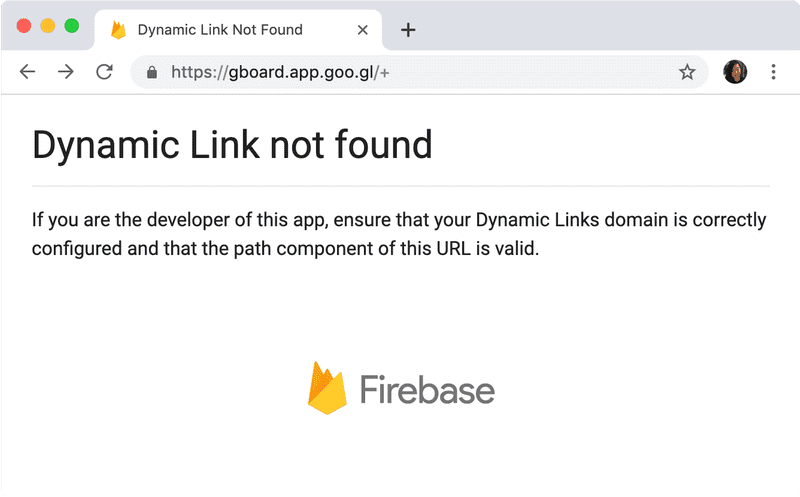Image resolution: width=800 pixels, height=497 pixels.
Task: Maximize the window with green button
Action: [72, 26]
